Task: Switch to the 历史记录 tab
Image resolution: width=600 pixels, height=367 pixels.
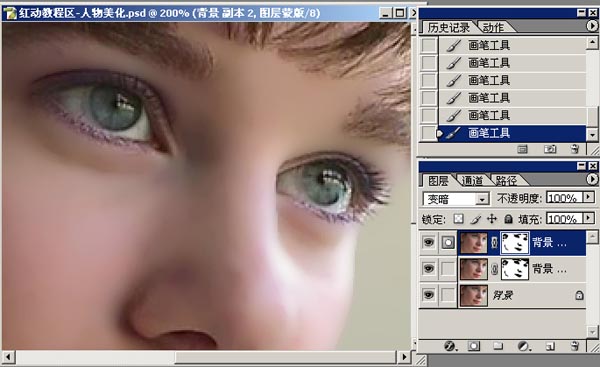Action: tap(448, 28)
